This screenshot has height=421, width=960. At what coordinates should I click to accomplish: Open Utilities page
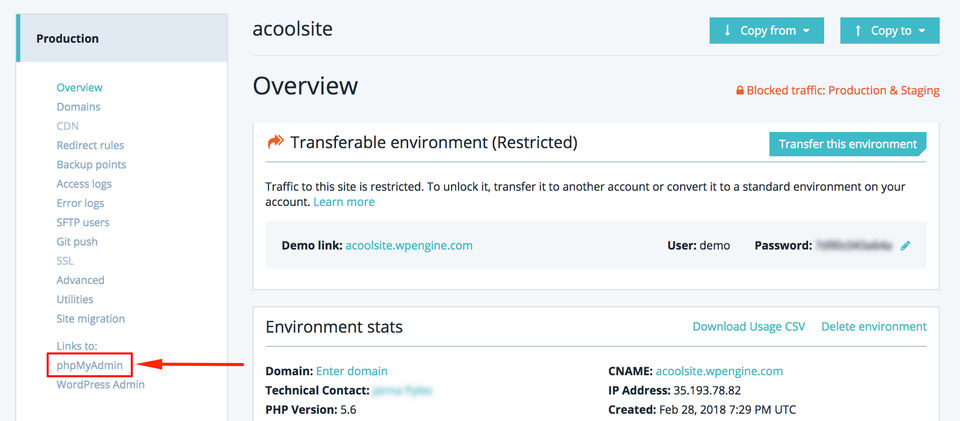click(x=75, y=299)
